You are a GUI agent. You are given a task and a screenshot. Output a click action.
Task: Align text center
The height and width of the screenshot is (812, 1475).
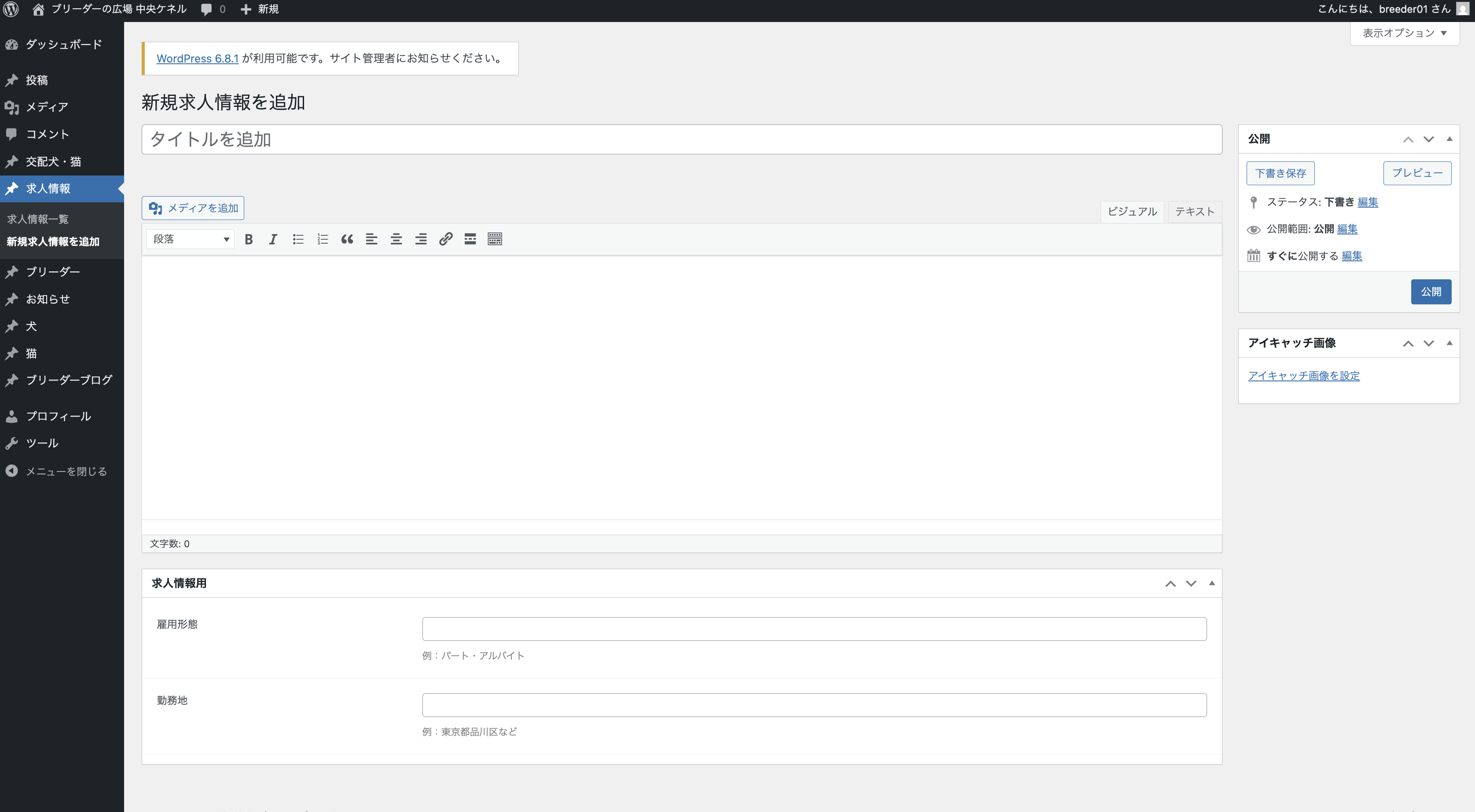click(396, 239)
